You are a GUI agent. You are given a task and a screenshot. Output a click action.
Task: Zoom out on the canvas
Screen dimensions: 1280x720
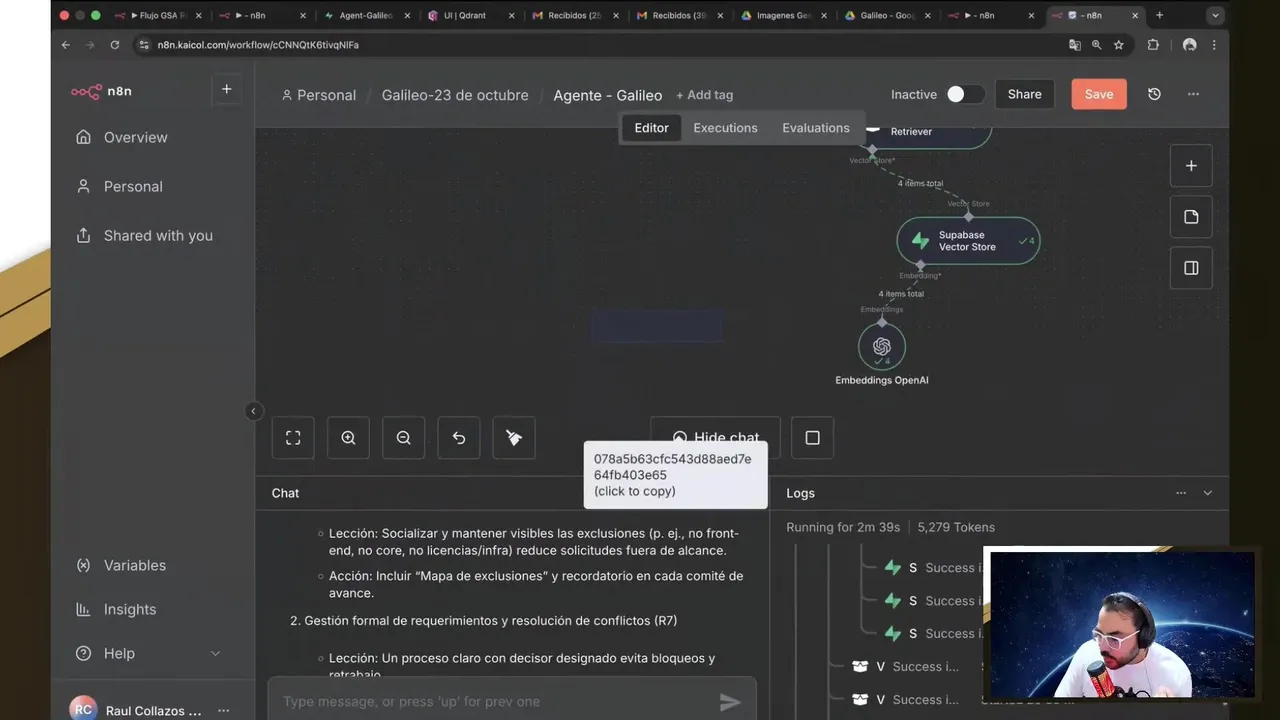click(x=403, y=438)
